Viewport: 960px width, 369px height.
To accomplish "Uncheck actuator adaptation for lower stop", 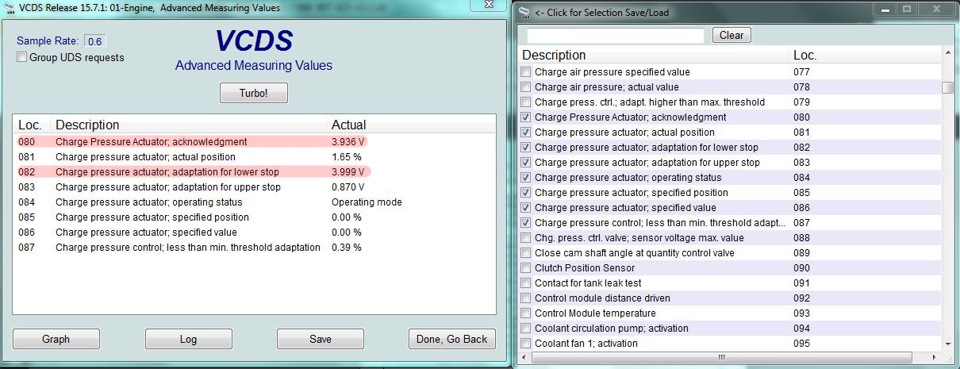I will point(525,147).
